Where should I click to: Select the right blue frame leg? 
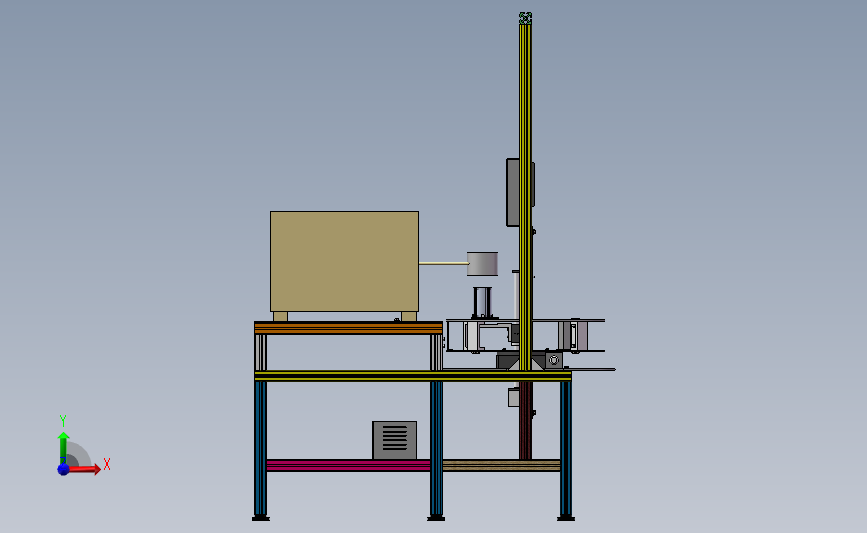pyautogui.click(x=566, y=448)
